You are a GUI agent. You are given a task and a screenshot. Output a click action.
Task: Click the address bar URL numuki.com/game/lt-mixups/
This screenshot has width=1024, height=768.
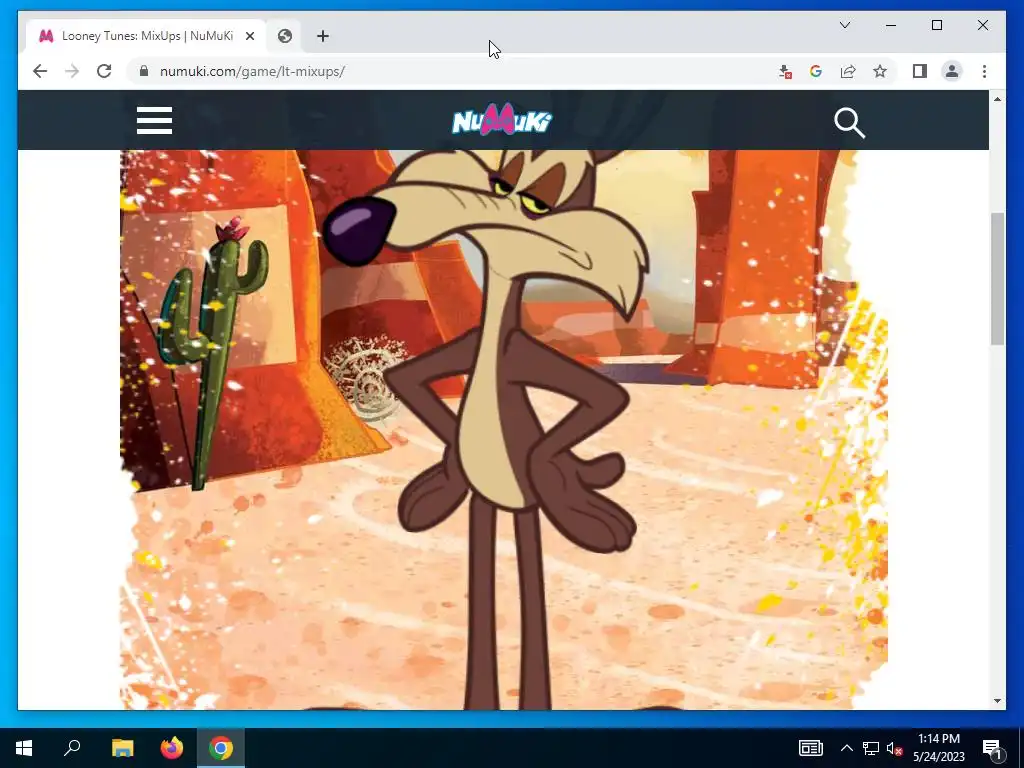[x=252, y=71]
